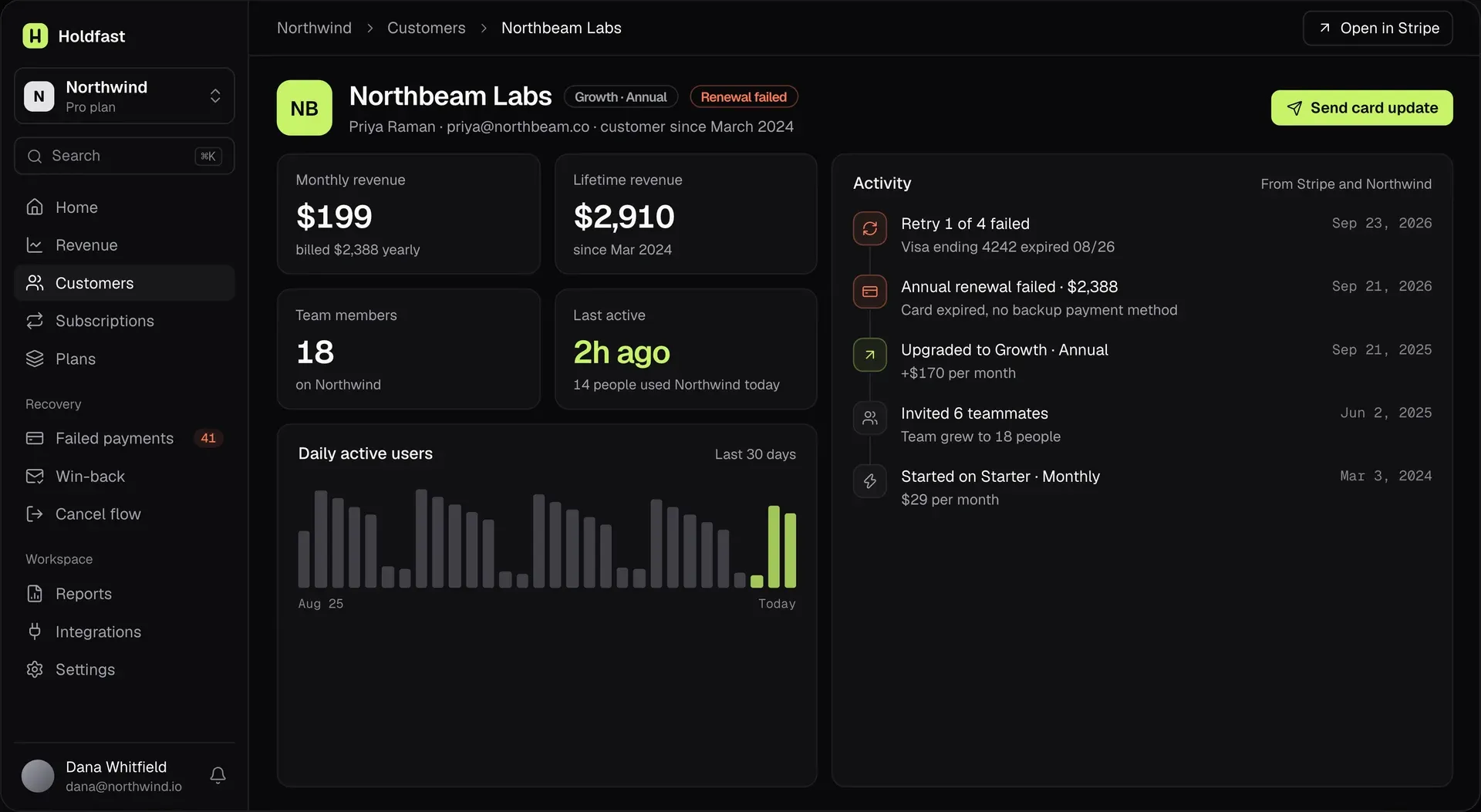This screenshot has width=1481, height=812.
Task: Open Reports in Workspace
Action: [x=124, y=594]
